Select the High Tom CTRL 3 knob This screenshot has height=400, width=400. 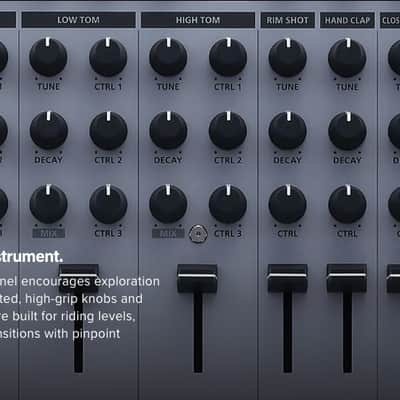point(228,204)
